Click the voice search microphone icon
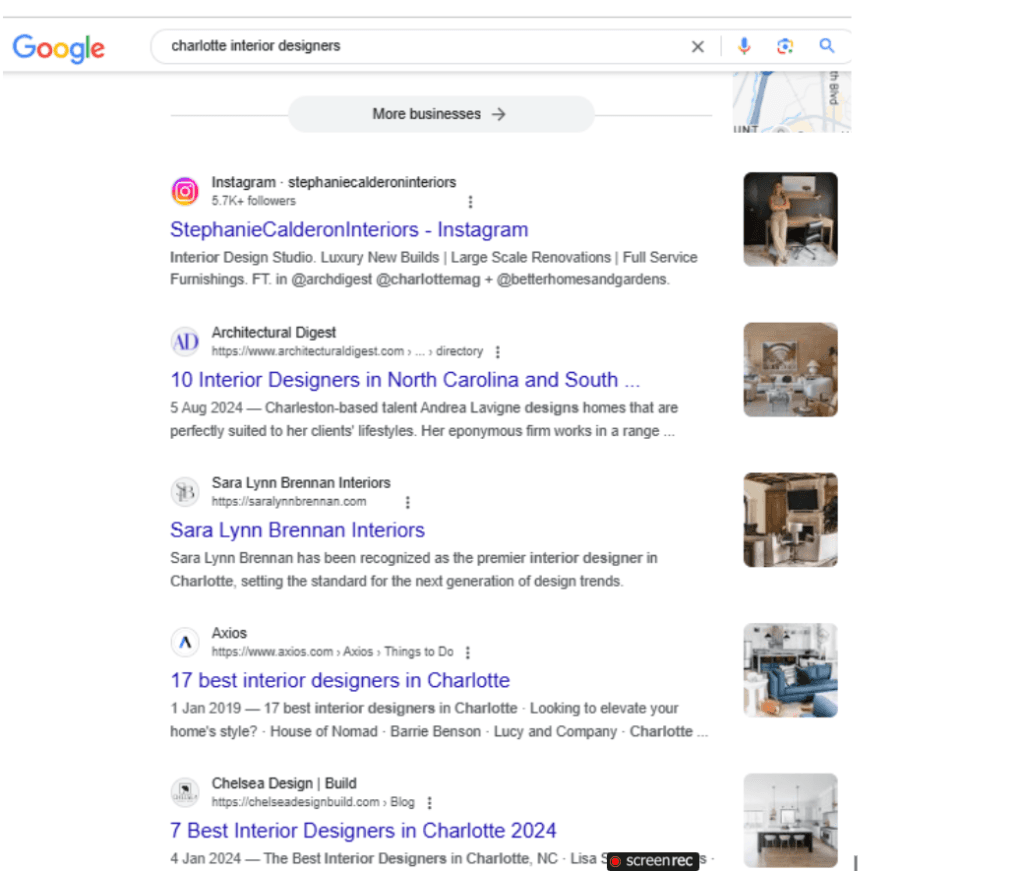The height and width of the screenshot is (871, 1024). 744,46
